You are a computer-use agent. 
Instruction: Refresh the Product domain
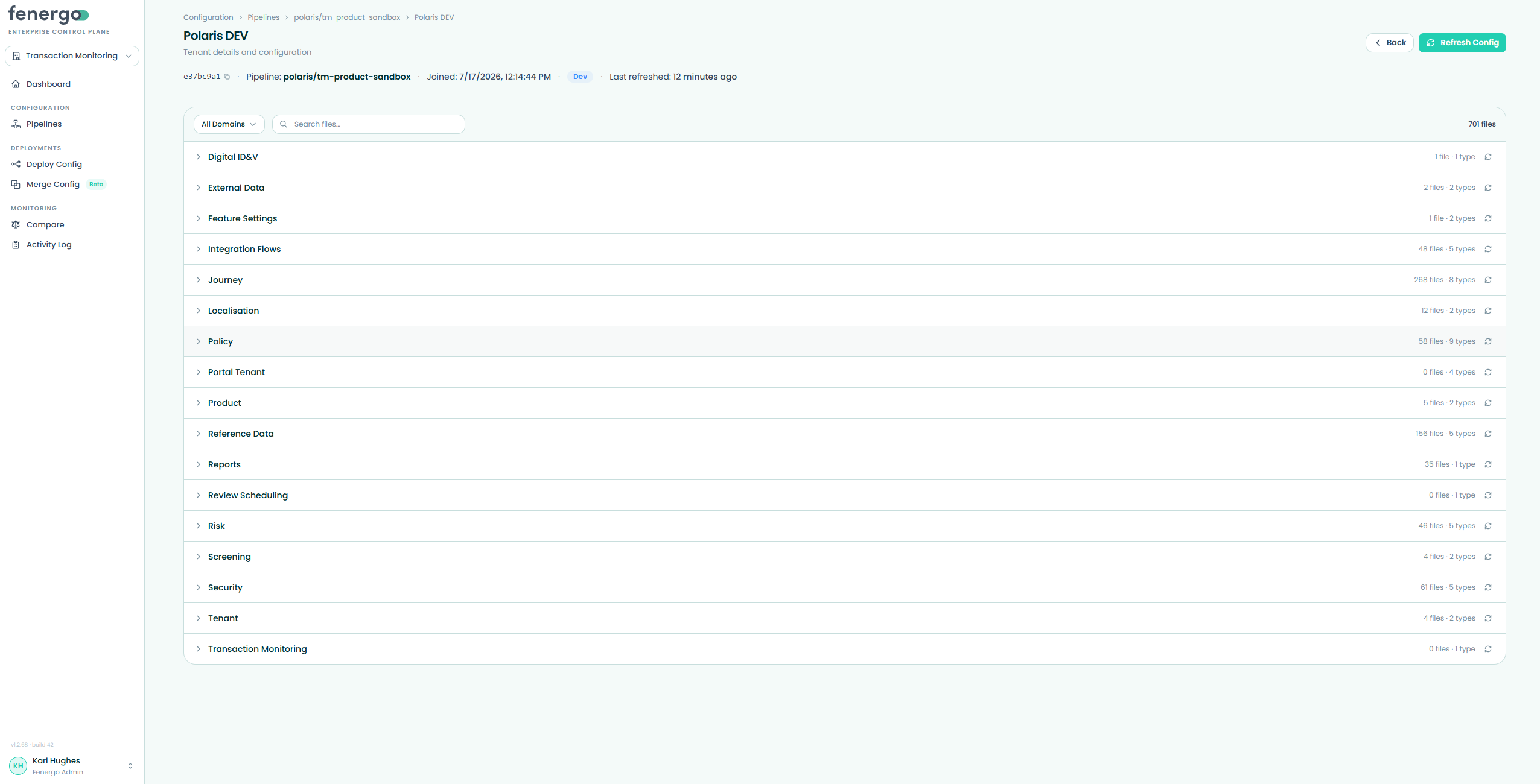click(1488, 403)
